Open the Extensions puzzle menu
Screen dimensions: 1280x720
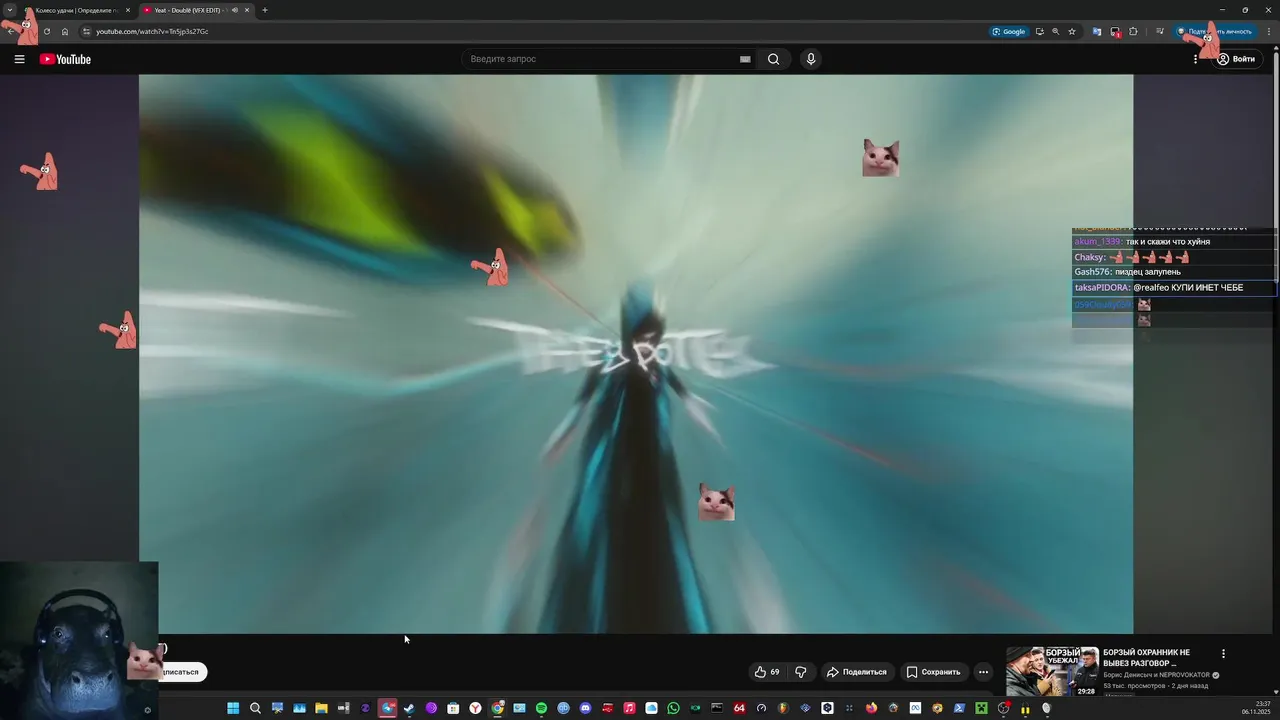1133,31
